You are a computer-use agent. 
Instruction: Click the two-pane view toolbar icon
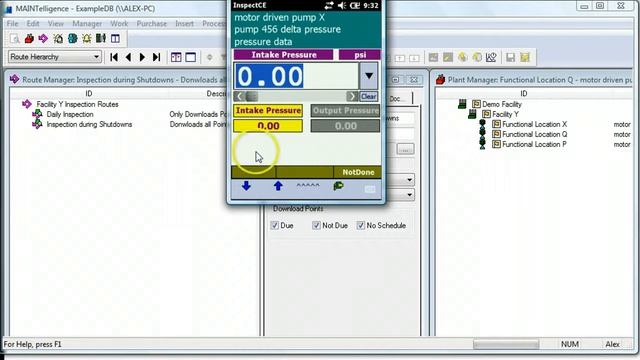[176, 57]
